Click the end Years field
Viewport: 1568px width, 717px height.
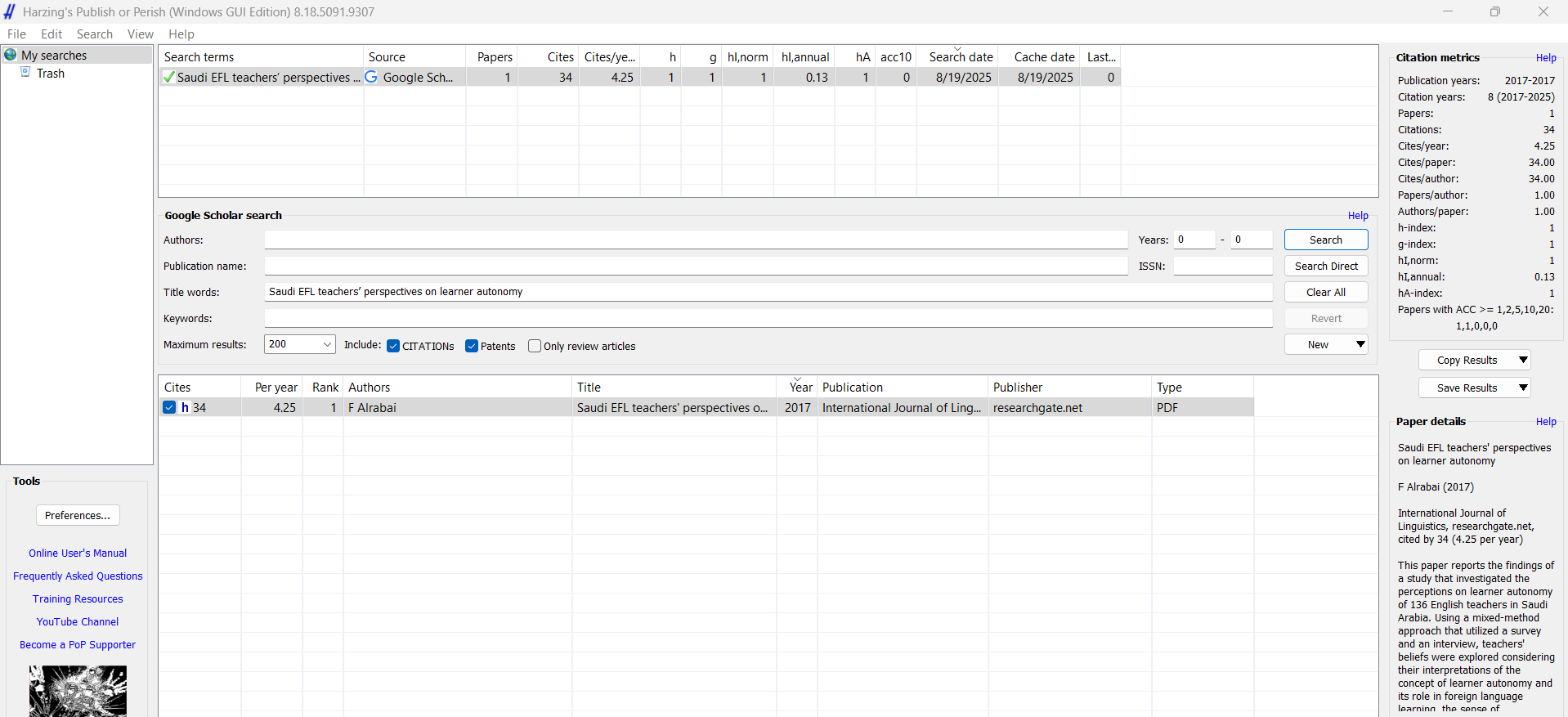[x=1252, y=240]
